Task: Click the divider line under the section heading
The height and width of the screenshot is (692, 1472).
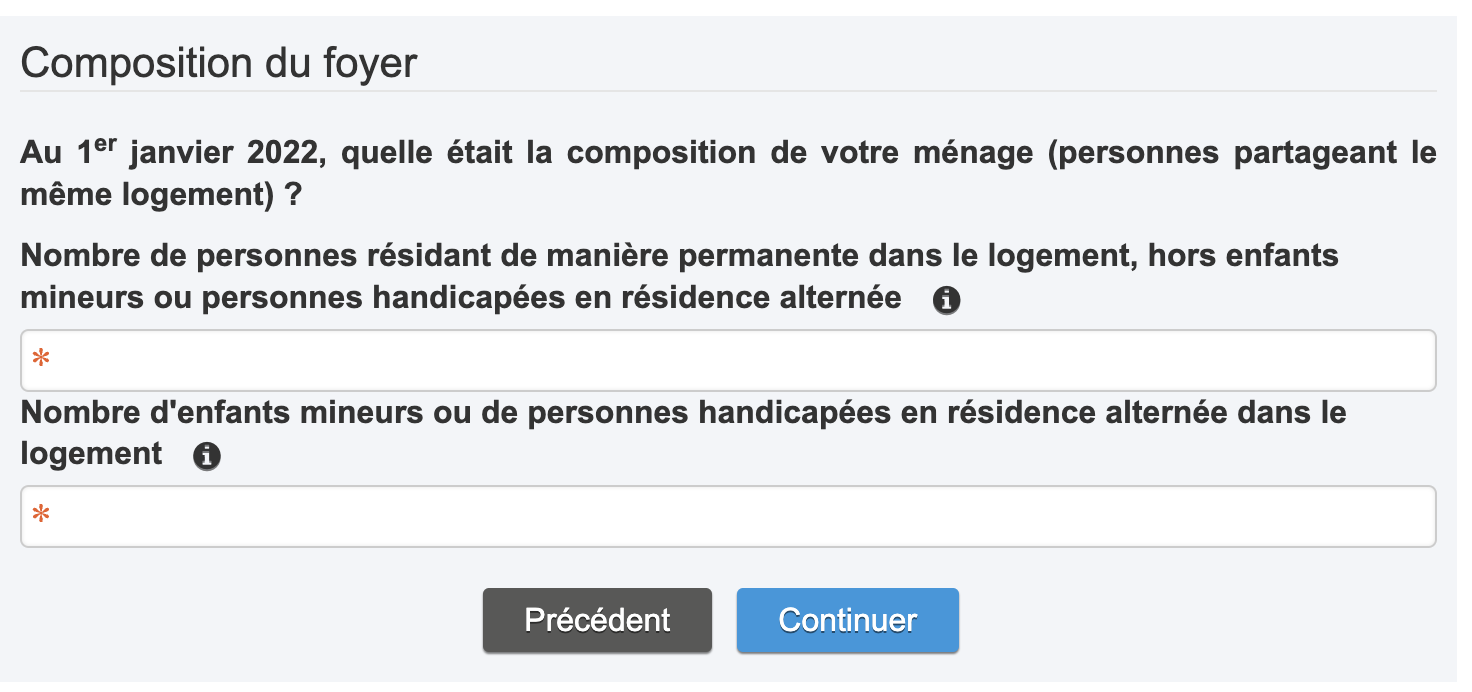Action: pos(728,92)
